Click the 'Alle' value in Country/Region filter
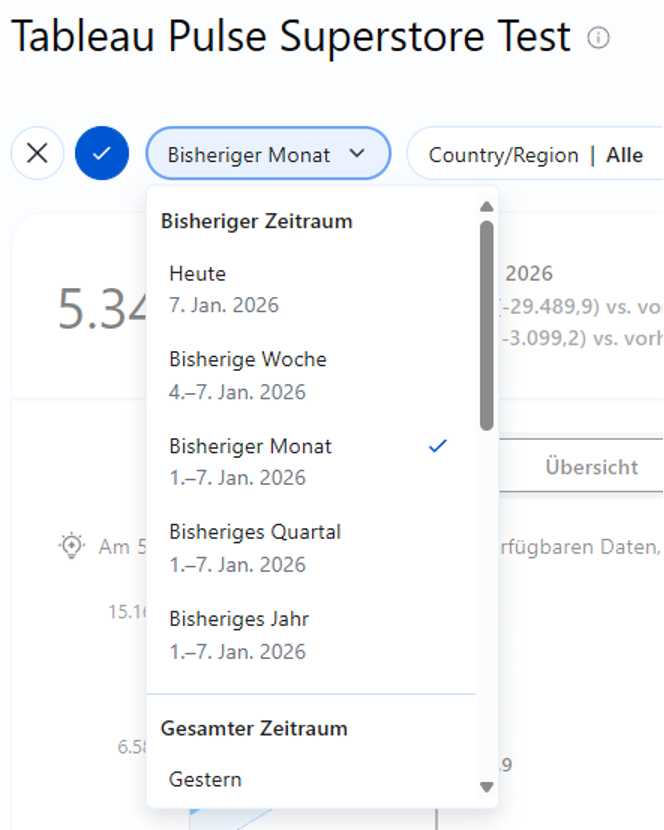The height and width of the screenshot is (830, 664). click(x=624, y=155)
